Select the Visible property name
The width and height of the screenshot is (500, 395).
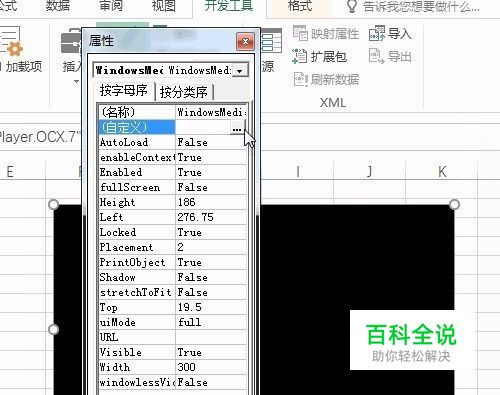tap(137, 352)
